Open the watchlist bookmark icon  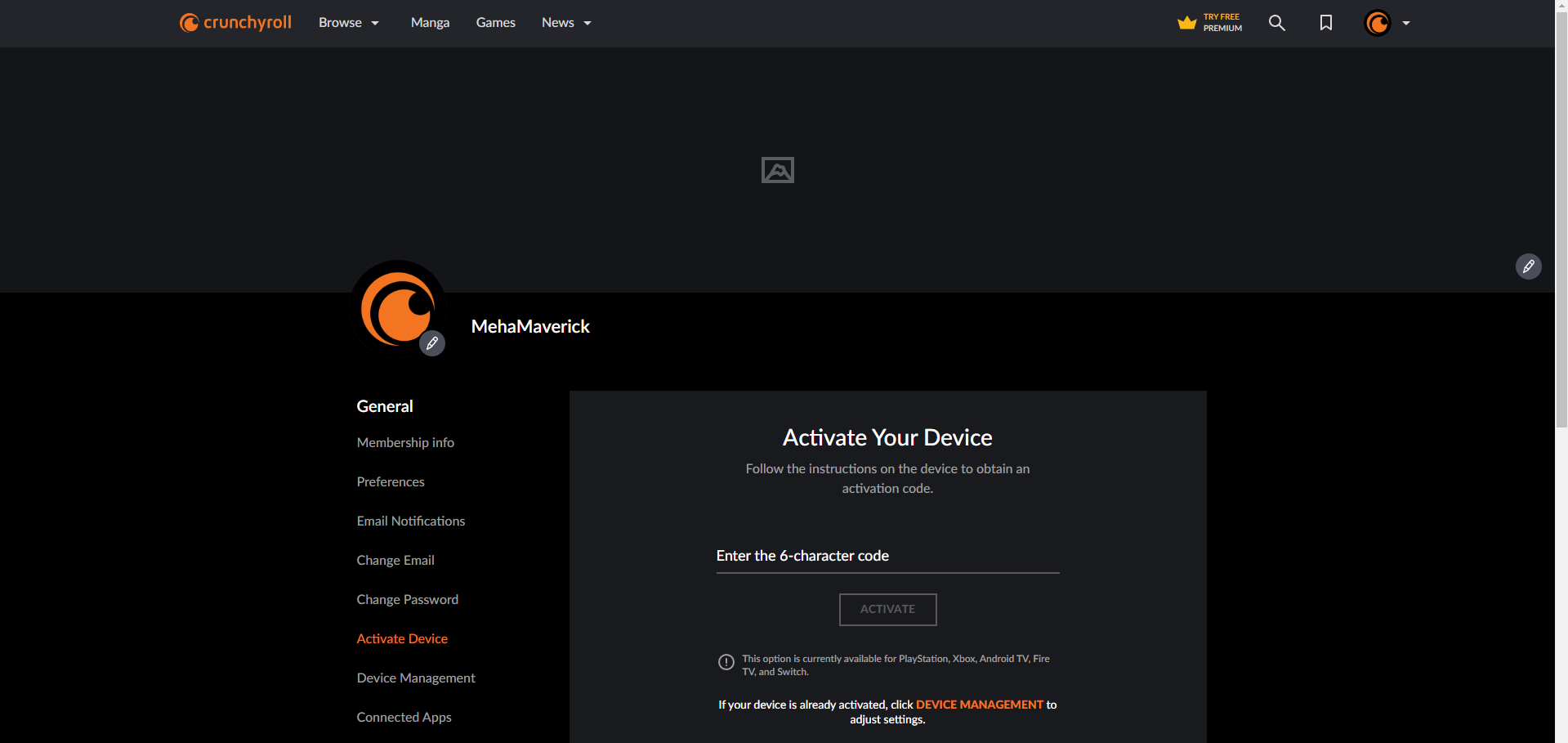click(1325, 23)
